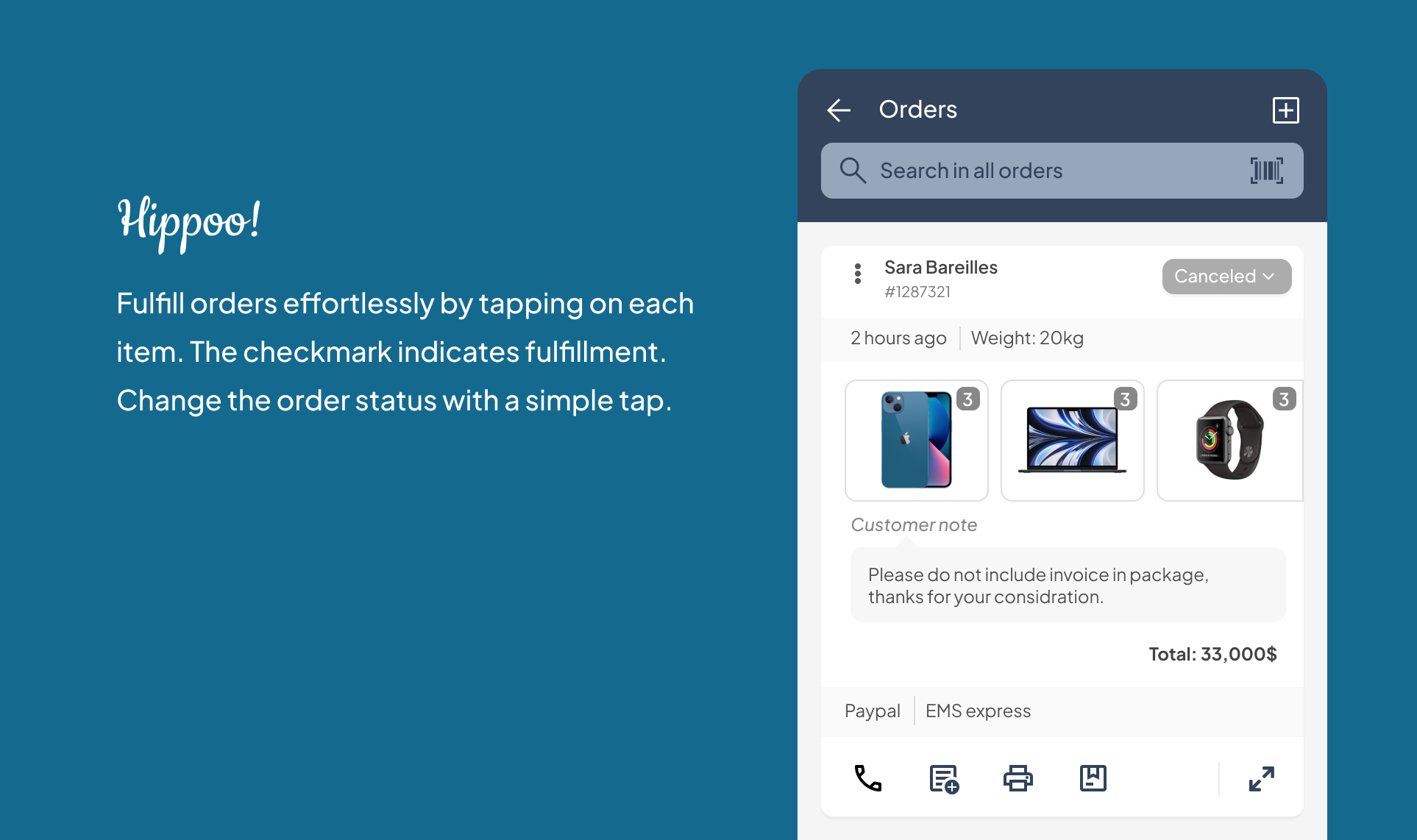Expand the Canceled status dropdown
1417x840 pixels.
click(1224, 277)
